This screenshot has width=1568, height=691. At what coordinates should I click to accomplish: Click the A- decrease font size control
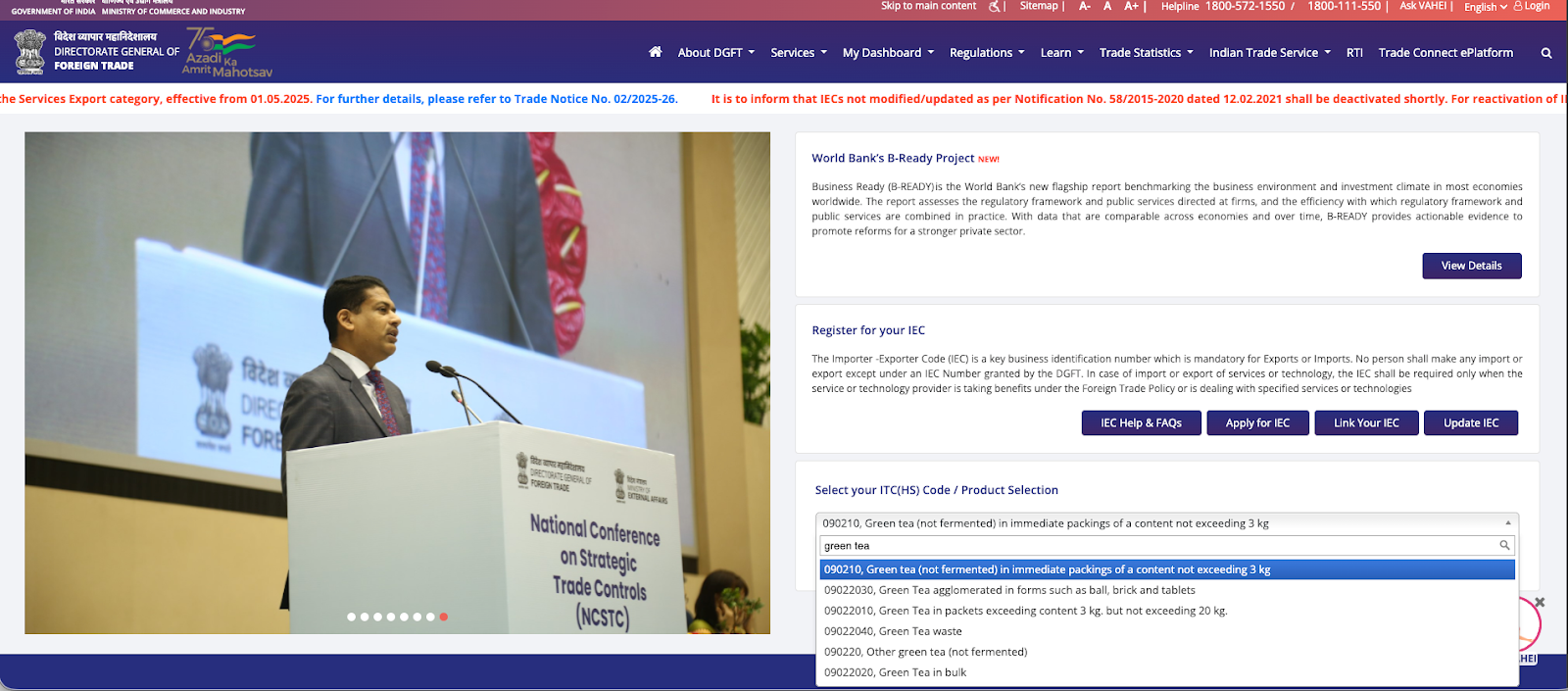(x=1085, y=7)
